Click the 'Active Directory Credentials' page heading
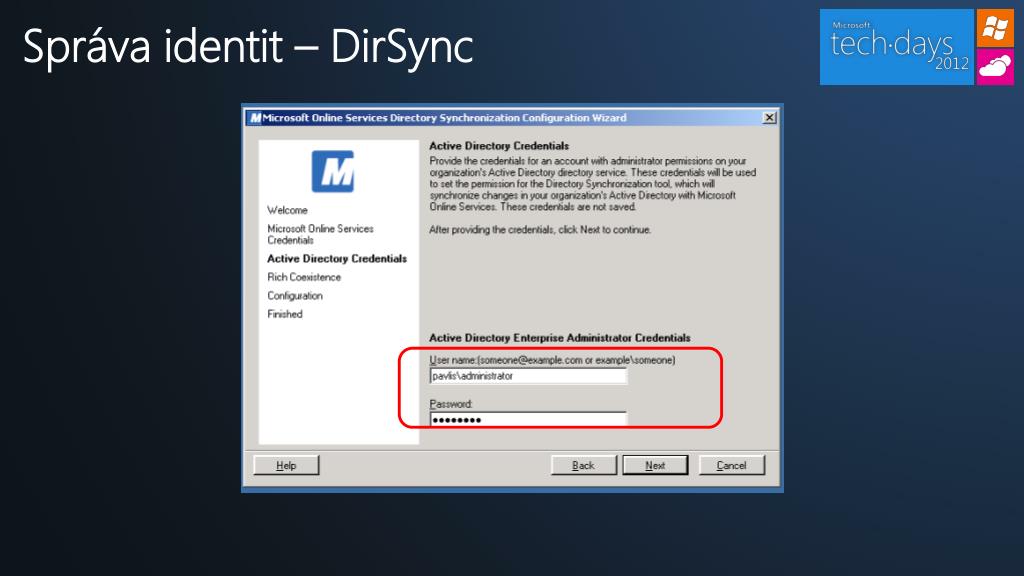1024x576 pixels. click(499, 146)
